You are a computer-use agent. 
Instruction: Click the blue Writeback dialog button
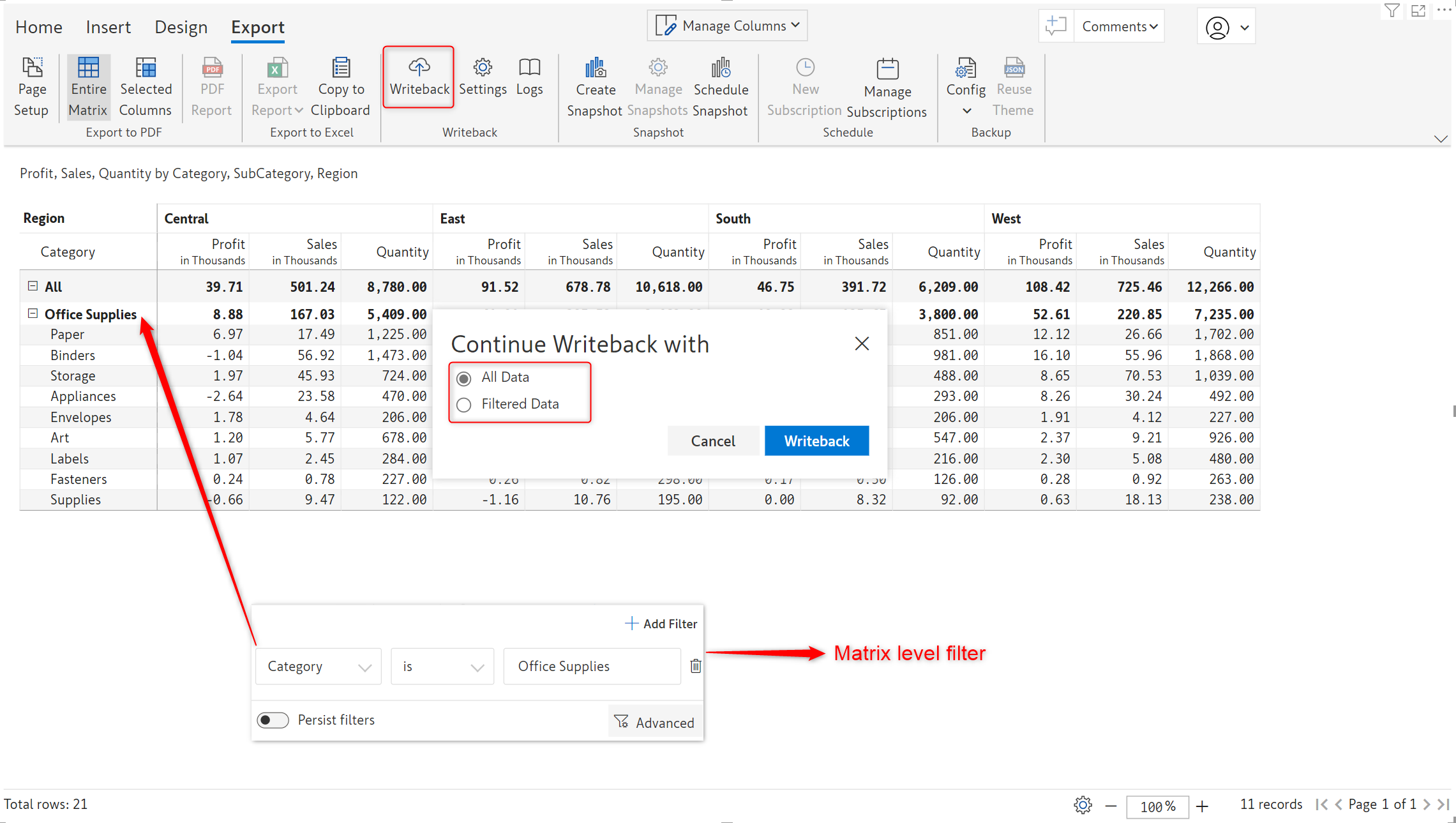click(816, 441)
